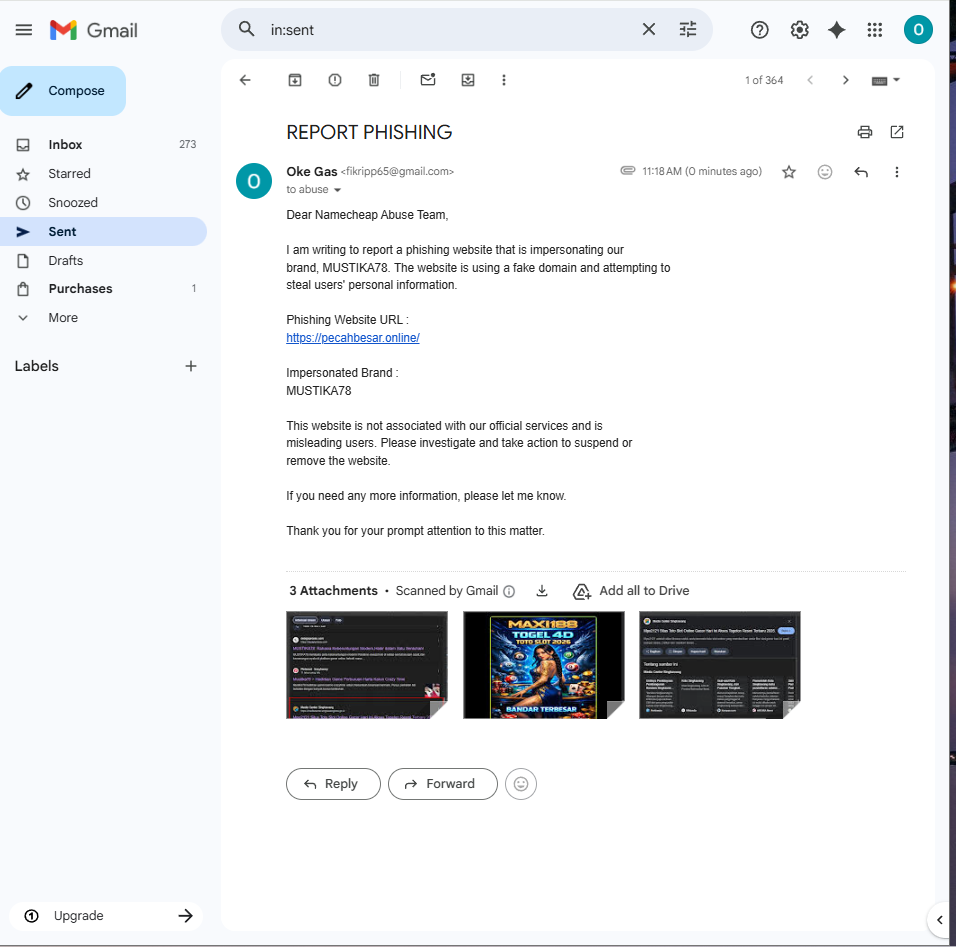
Task: Archive this email
Action: pyautogui.click(x=295, y=80)
